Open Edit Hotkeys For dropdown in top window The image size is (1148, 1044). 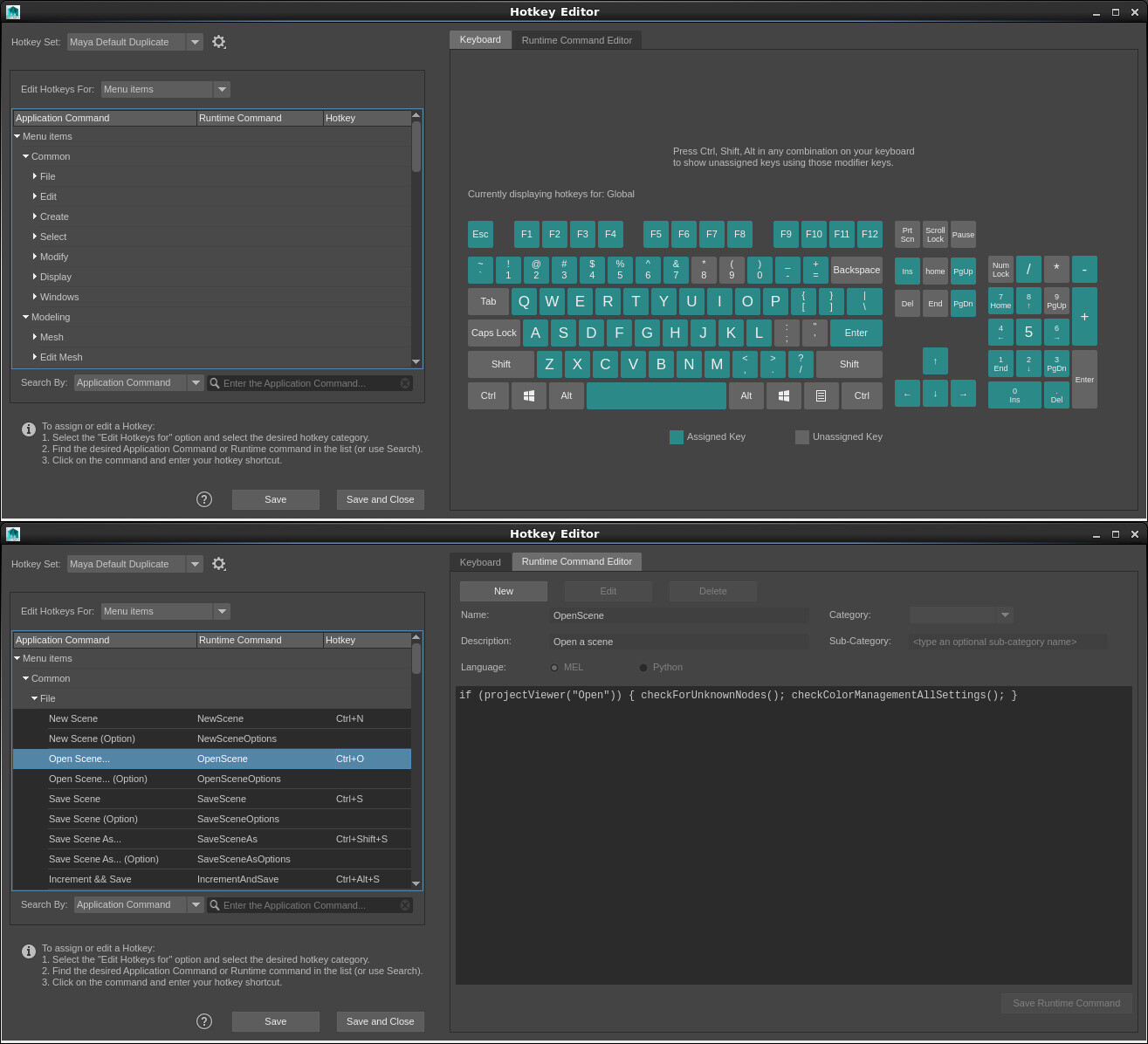pyautogui.click(x=166, y=89)
